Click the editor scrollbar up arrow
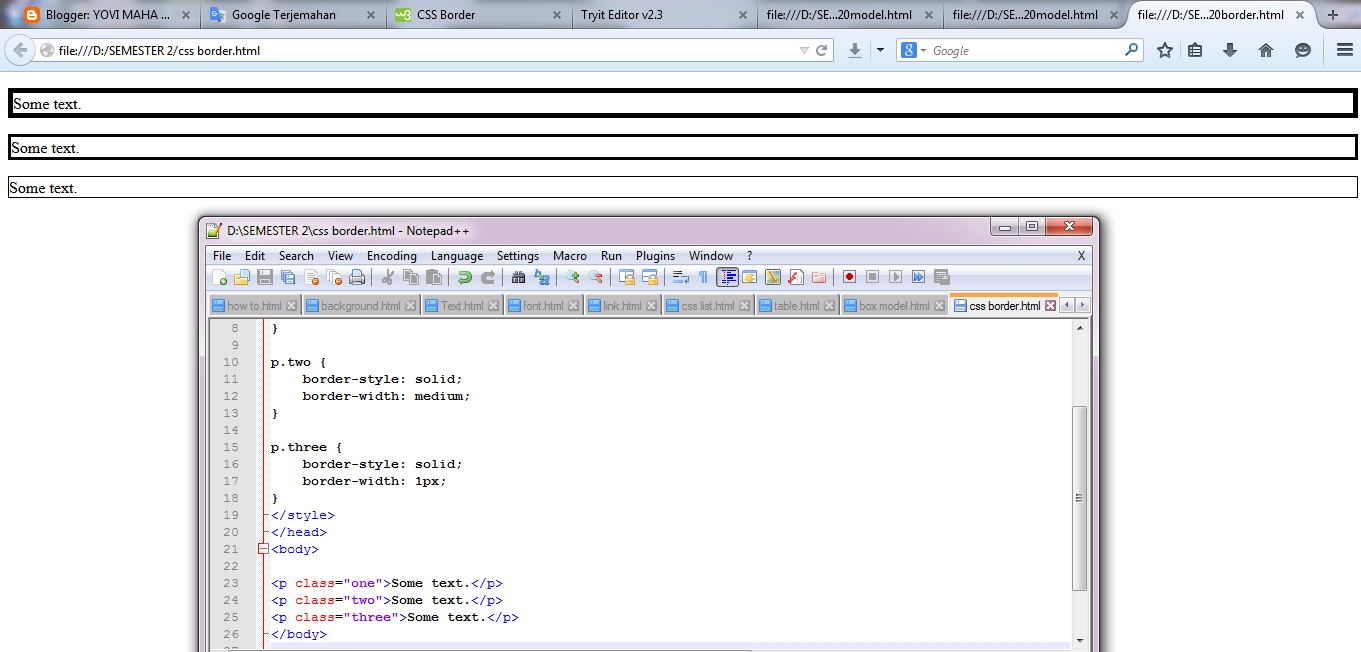Screen dimensions: 1361x652 point(1079,327)
